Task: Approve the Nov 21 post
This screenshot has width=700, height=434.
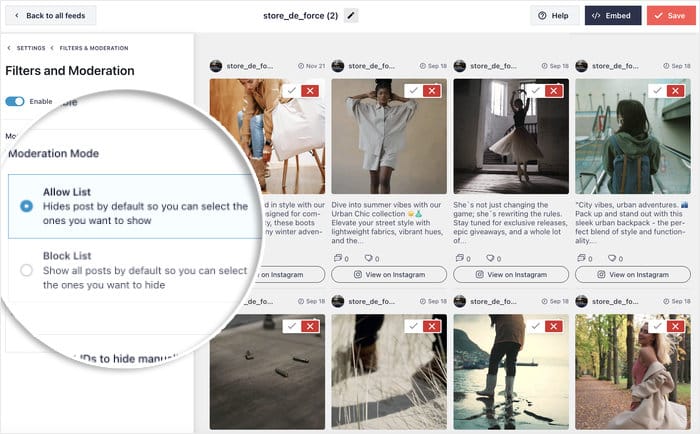Action: [x=292, y=91]
